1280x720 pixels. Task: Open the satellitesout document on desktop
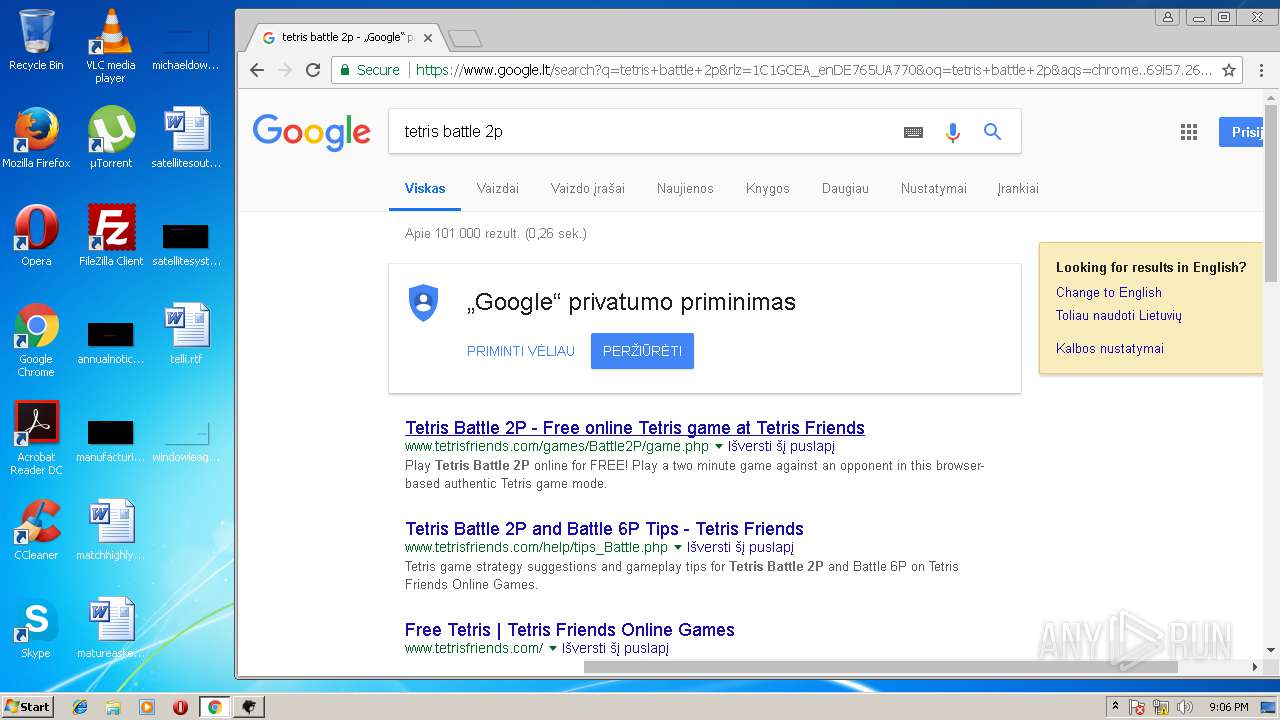(186, 138)
